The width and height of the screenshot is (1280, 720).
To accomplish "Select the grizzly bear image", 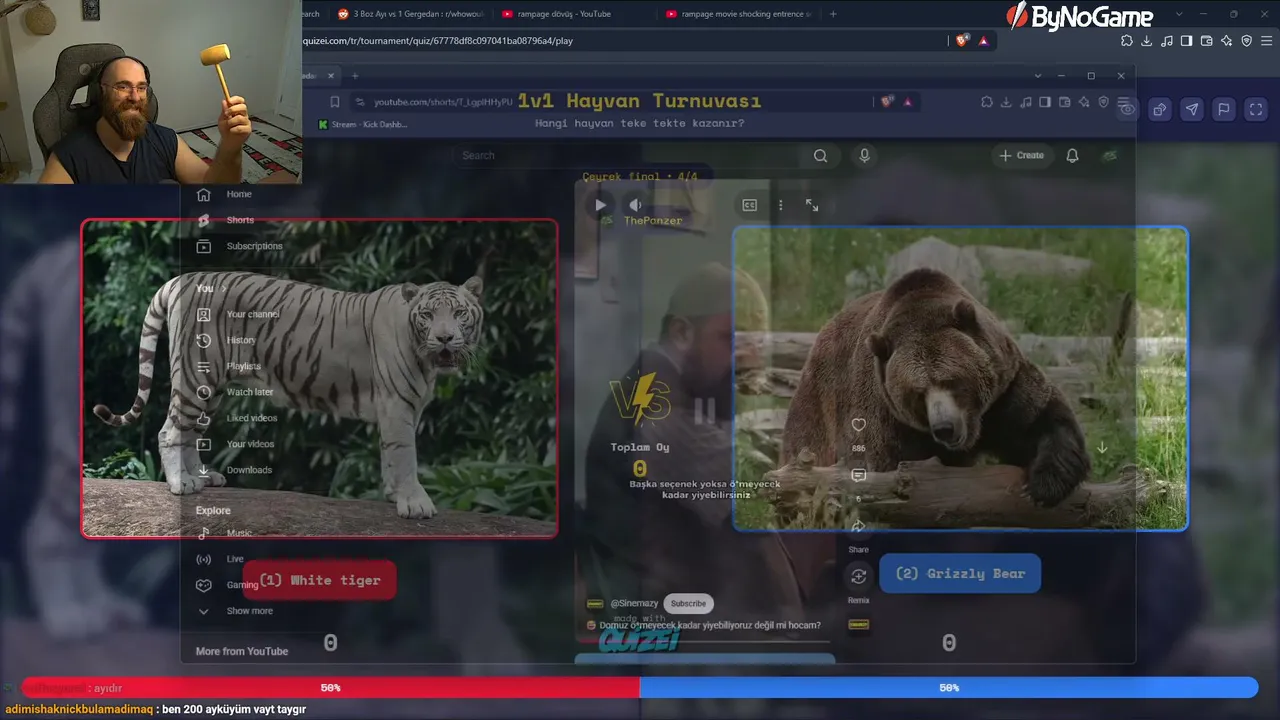I will pyautogui.click(x=960, y=378).
